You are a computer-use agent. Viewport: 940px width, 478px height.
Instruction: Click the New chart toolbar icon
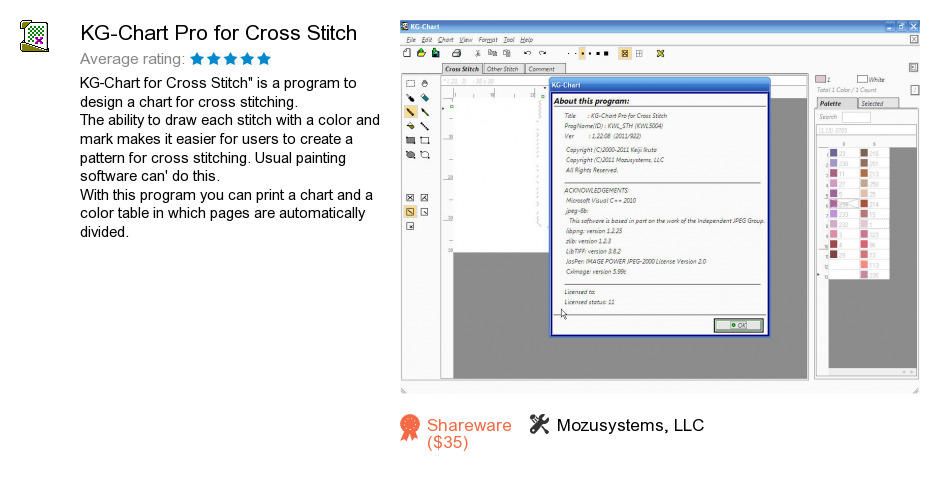click(x=407, y=53)
